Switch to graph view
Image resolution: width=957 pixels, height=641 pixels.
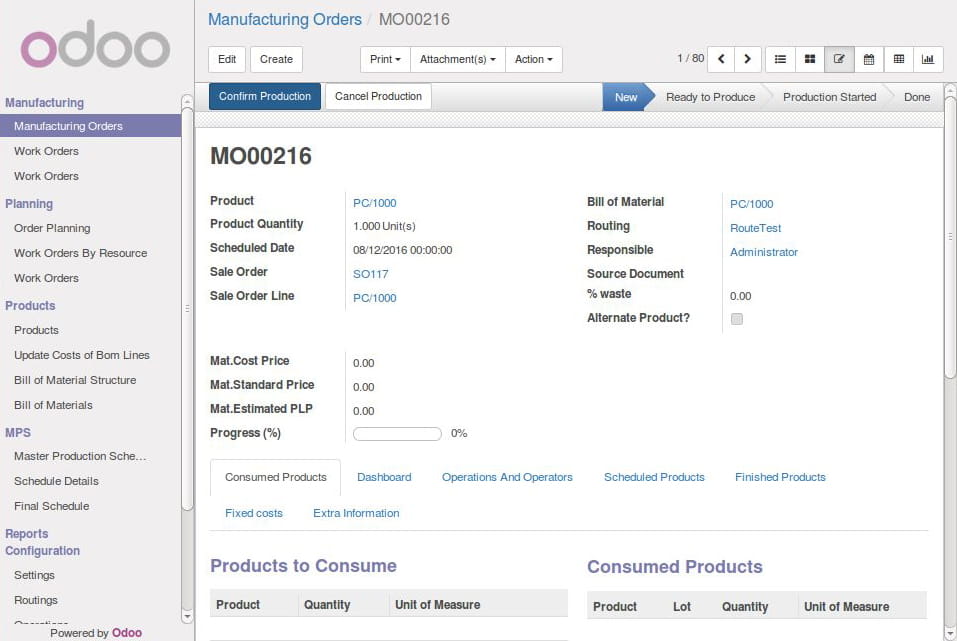tap(928, 59)
